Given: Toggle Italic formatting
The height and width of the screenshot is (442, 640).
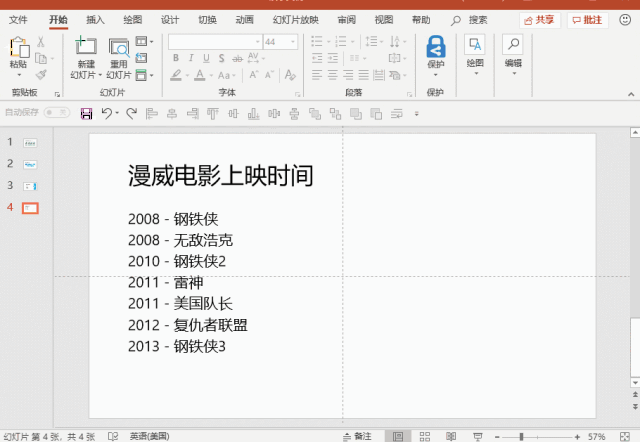Looking at the screenshot, I should [x=191, y=58].
